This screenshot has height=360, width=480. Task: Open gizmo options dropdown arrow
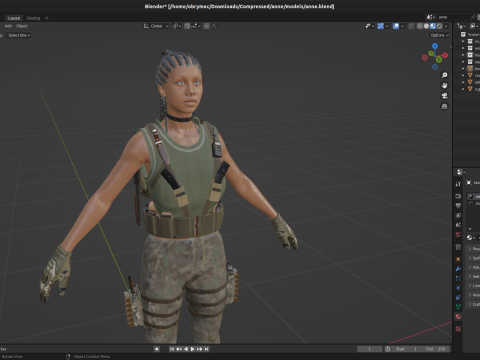(387, 26)
